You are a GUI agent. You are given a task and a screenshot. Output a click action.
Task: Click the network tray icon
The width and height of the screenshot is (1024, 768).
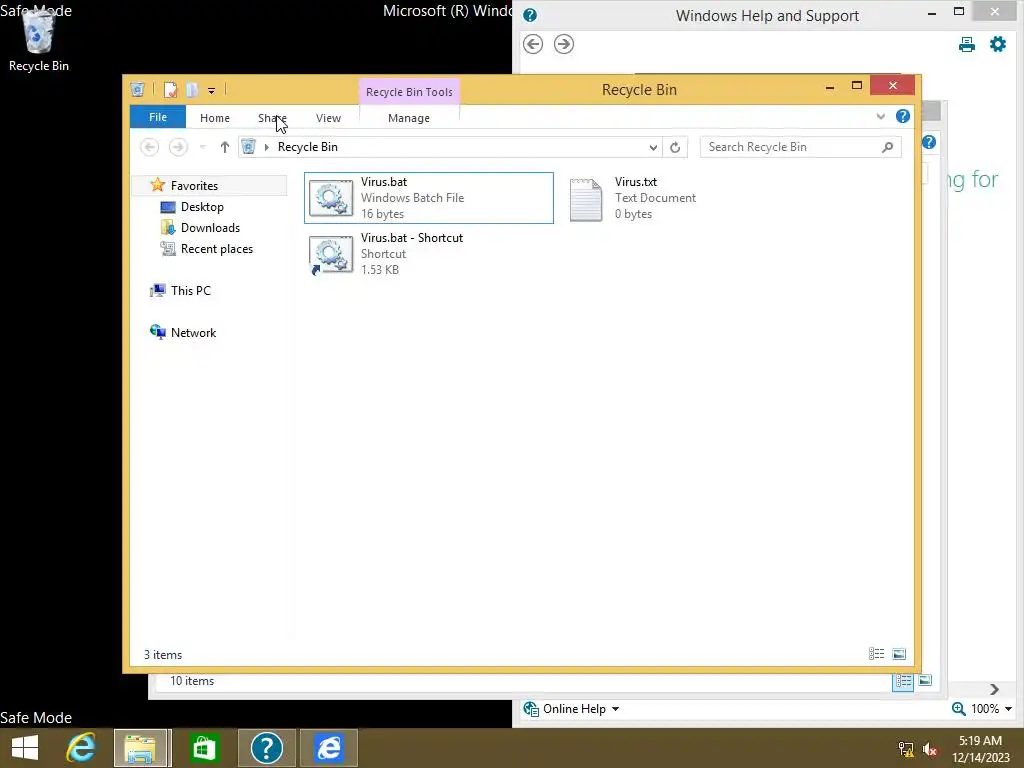pyautogui.click(x=906, y=748)
